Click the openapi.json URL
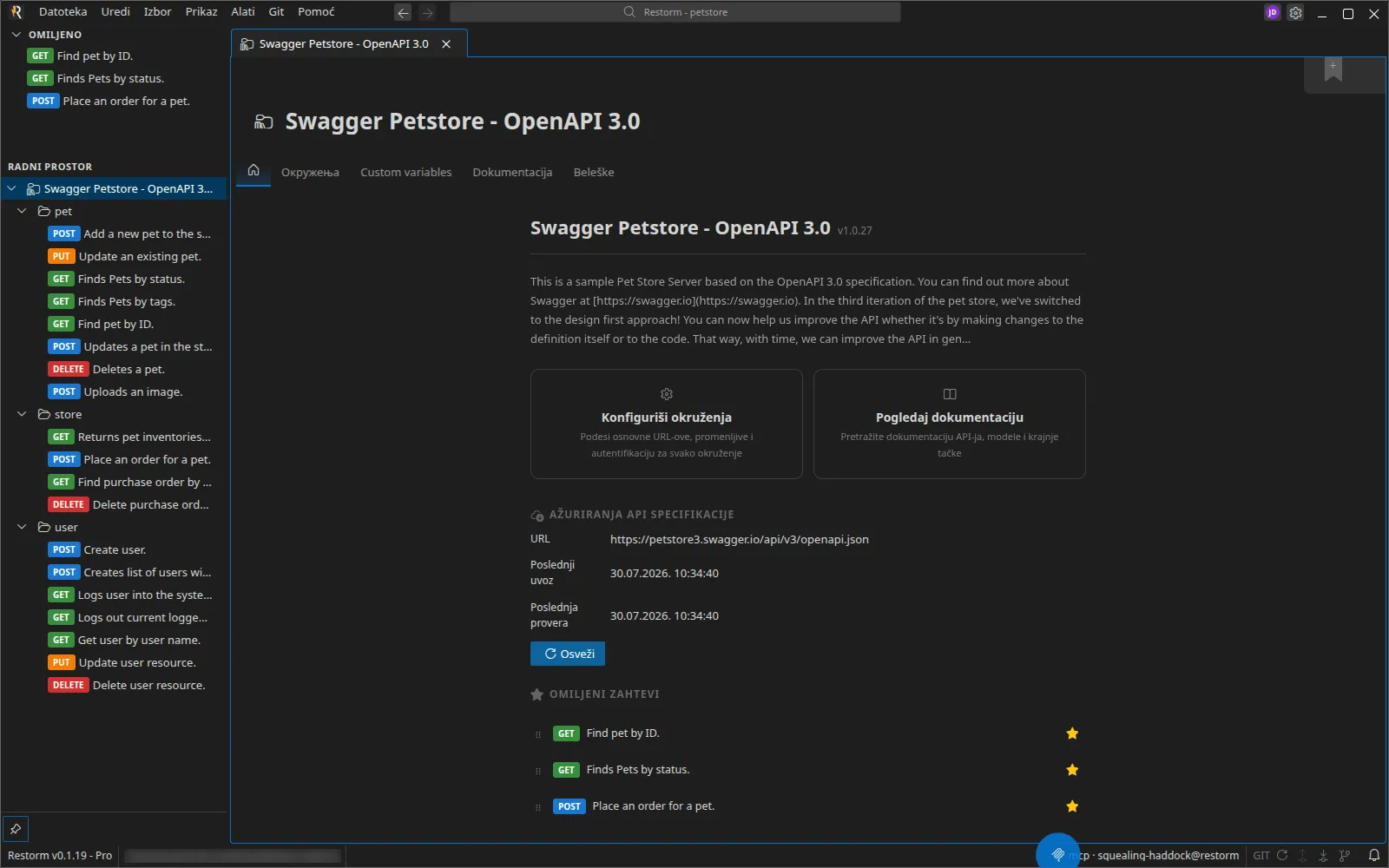 click(x=739, y=539)
